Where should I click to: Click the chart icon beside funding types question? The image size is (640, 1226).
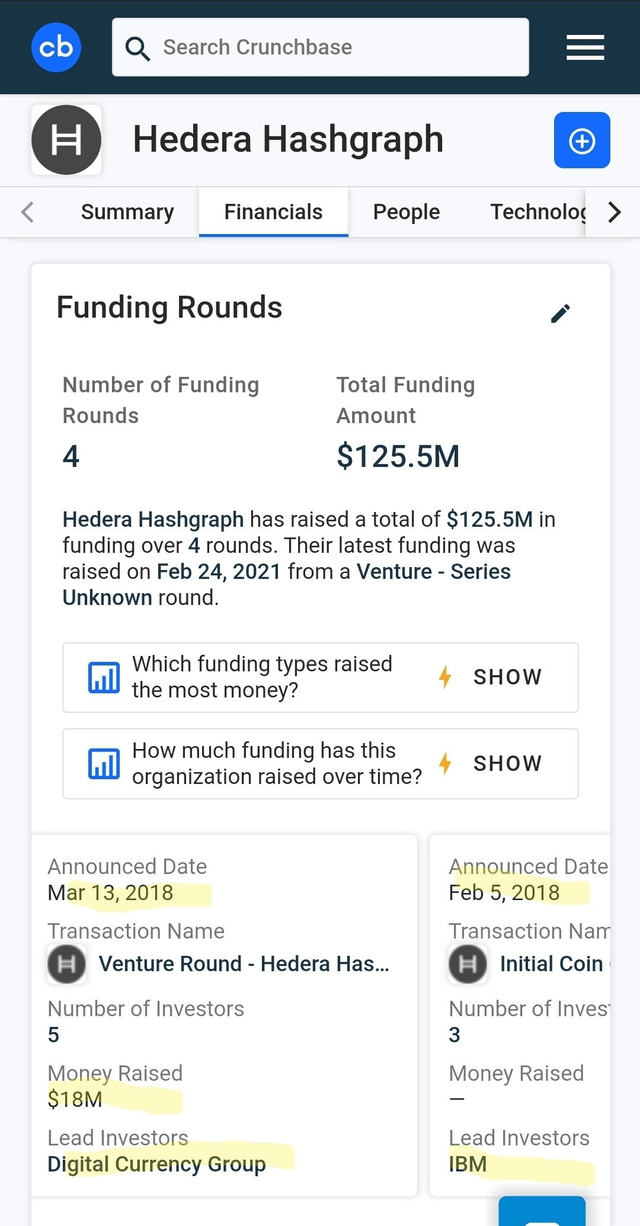104,677
